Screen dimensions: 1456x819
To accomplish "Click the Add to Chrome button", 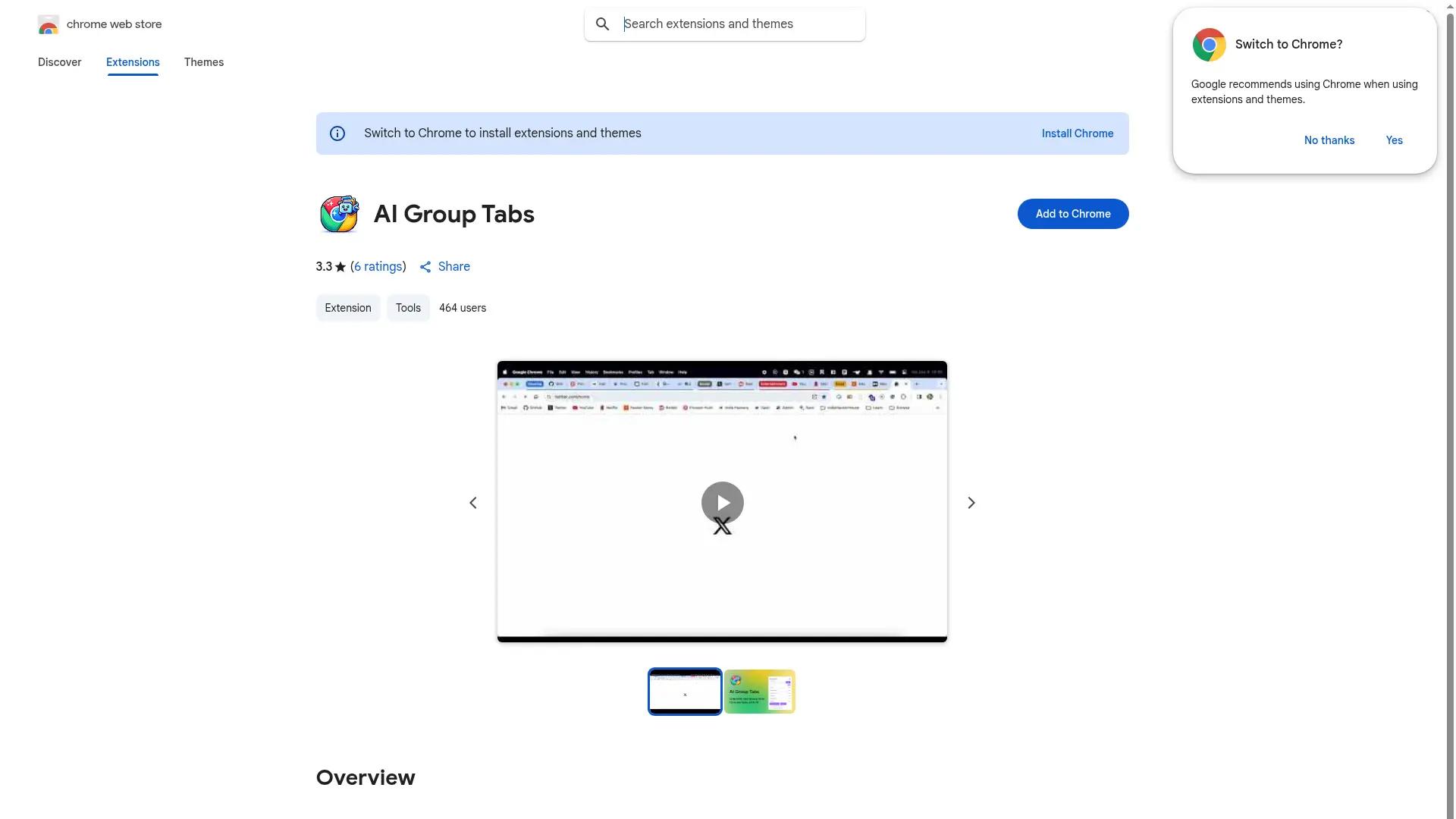I will pyautogui.click(x=1072, y=213).
